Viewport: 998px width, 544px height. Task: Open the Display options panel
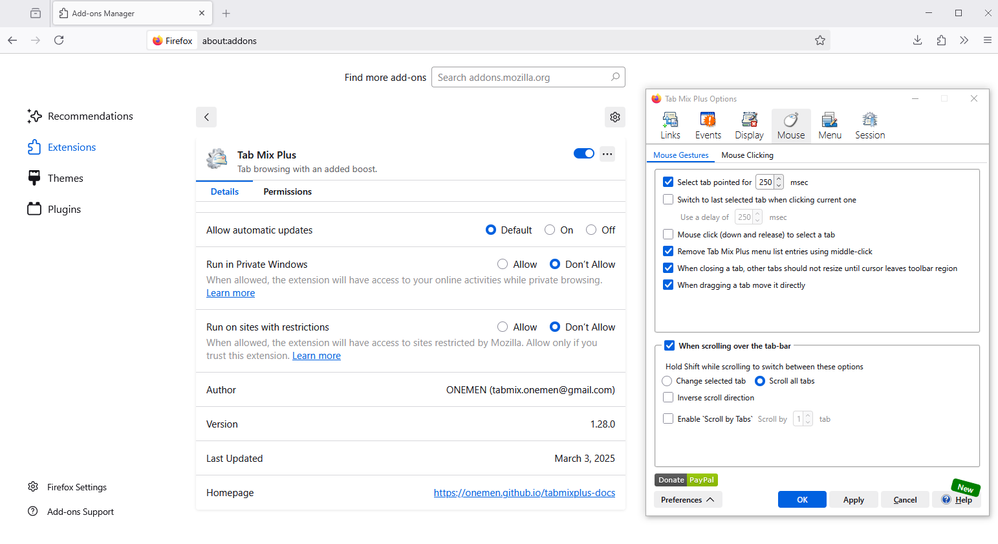tap(749, 126)
